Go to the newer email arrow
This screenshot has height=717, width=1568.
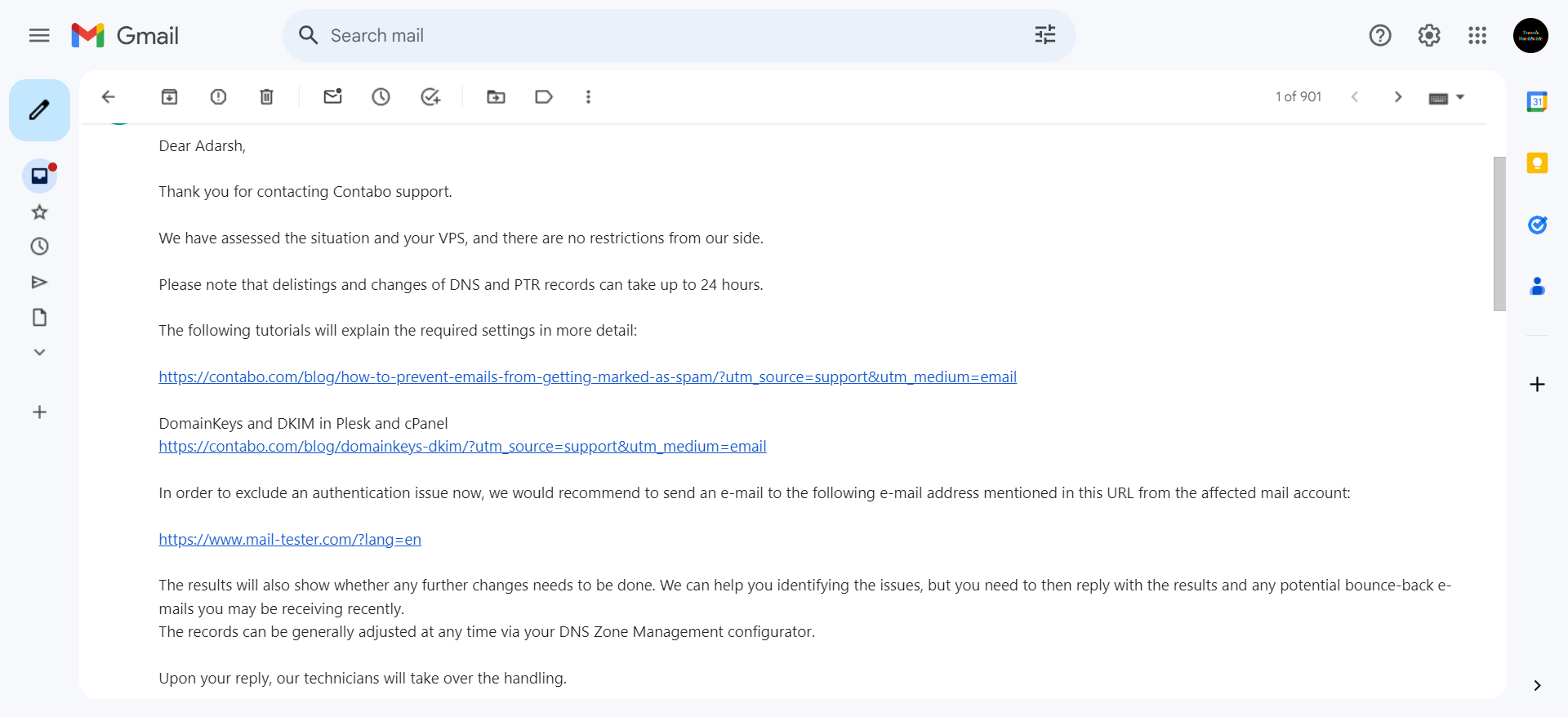[x=1354, y=97]
